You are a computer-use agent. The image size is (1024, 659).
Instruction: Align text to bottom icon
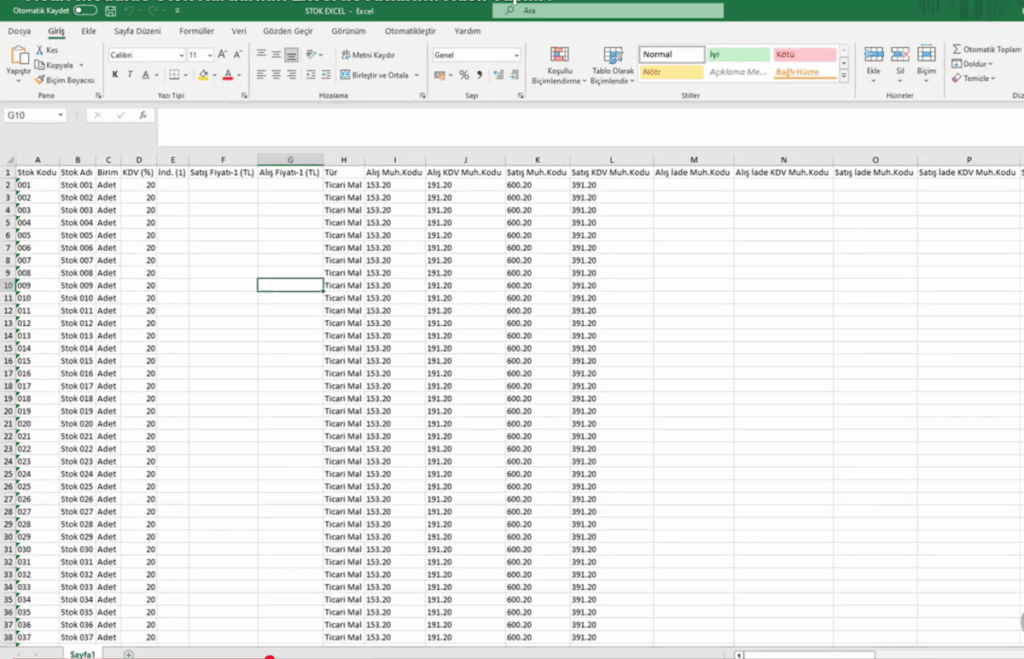[291, 55]
